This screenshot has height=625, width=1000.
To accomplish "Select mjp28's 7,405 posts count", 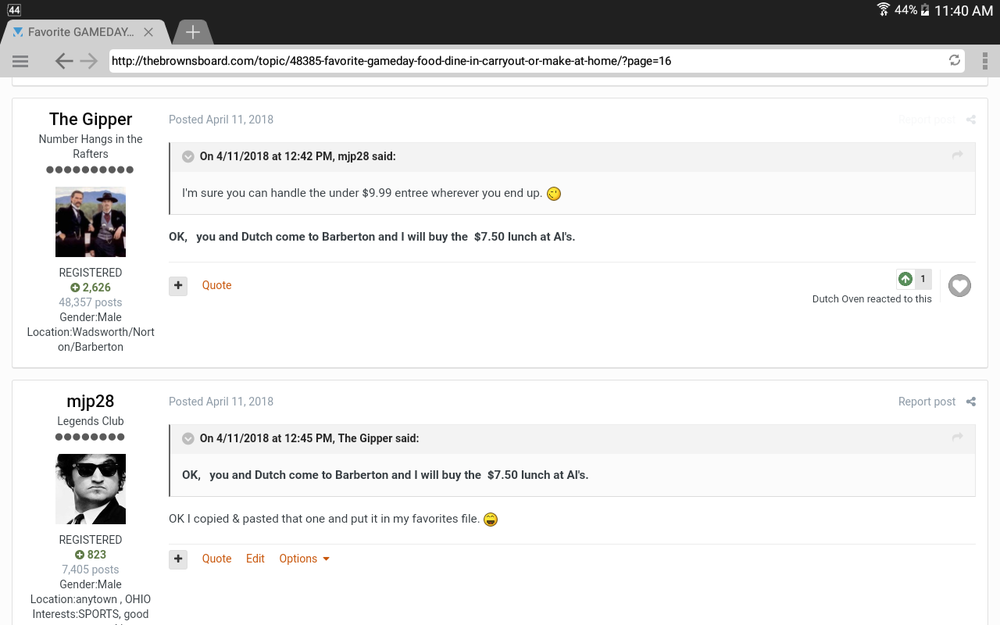I will (91, 570).
